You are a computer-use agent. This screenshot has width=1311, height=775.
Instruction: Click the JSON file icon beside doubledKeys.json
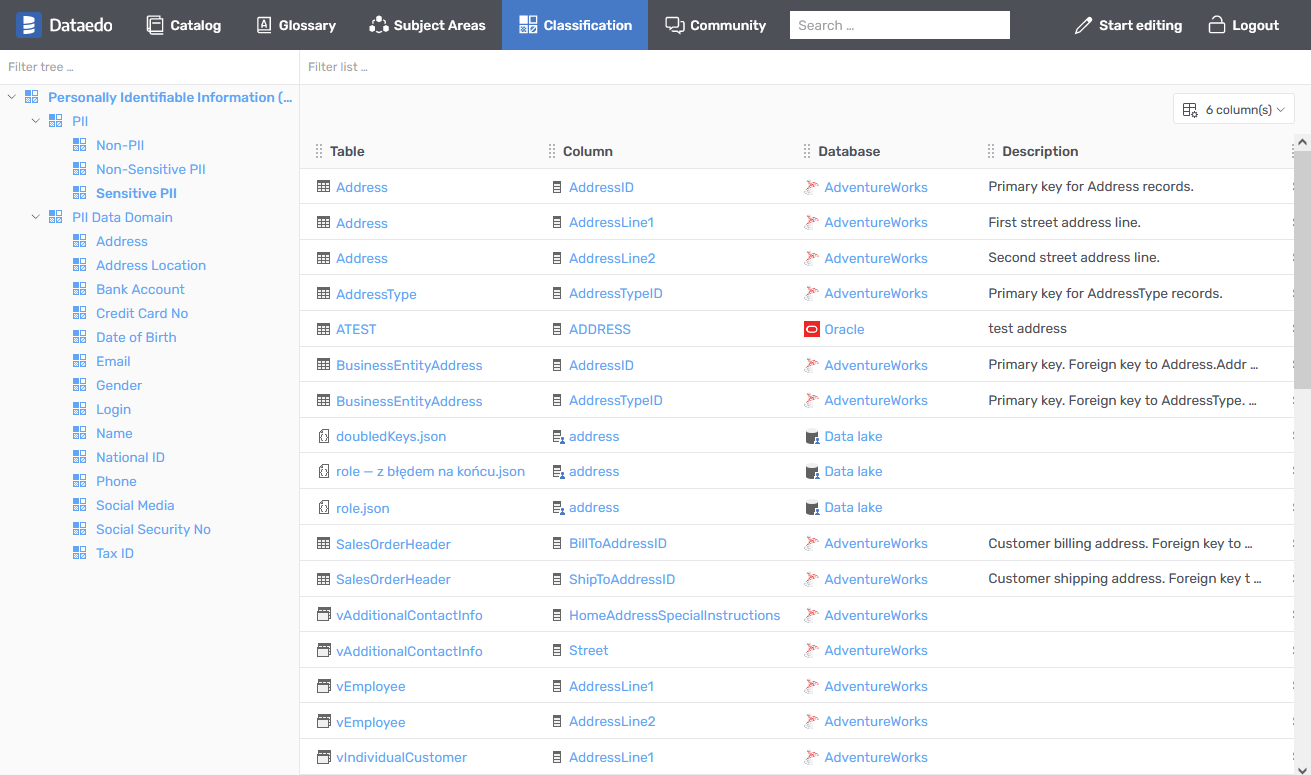pyautogui.click(x=323, y=437)
